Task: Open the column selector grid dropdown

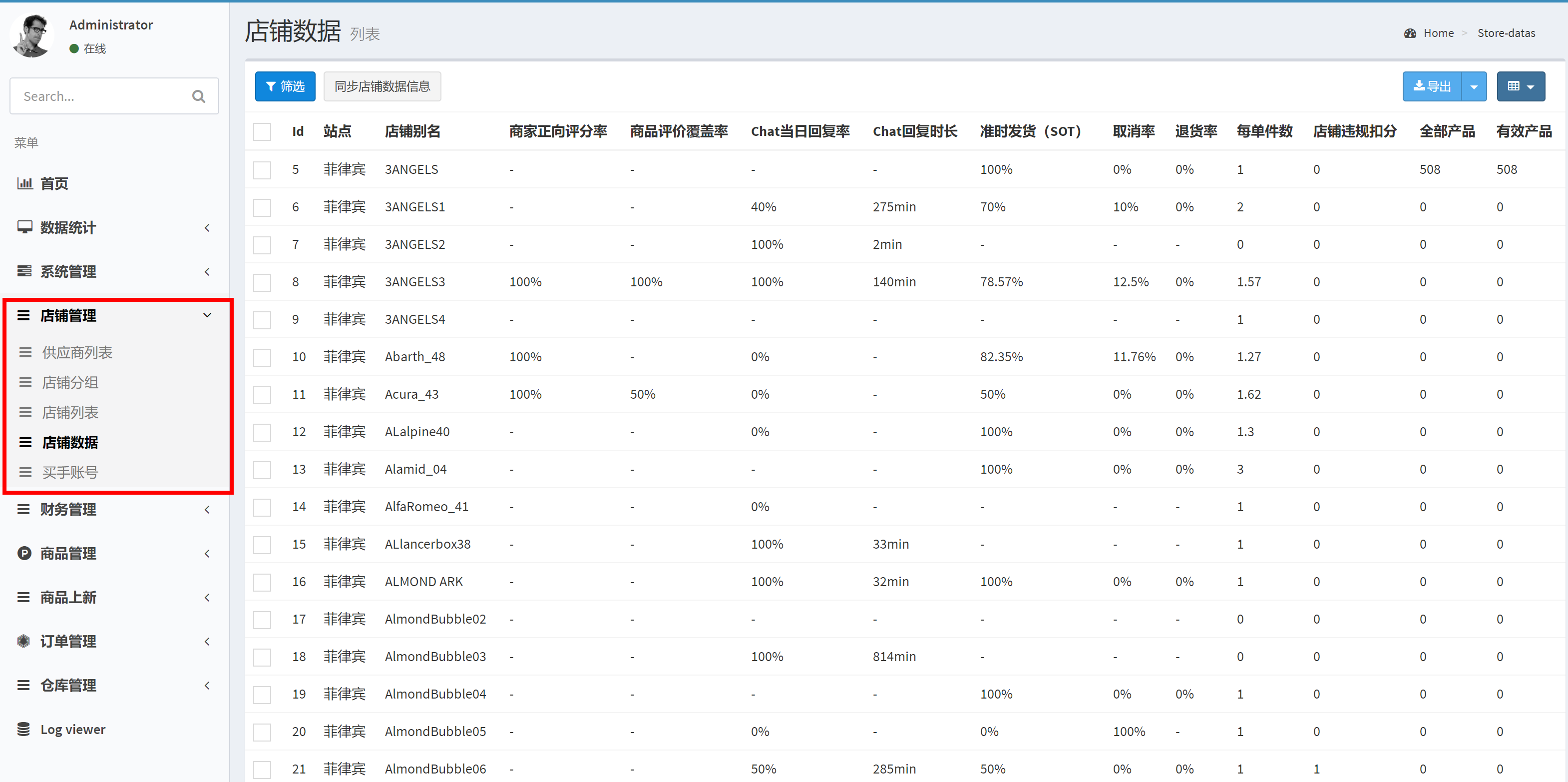Action: [1520, 86]
